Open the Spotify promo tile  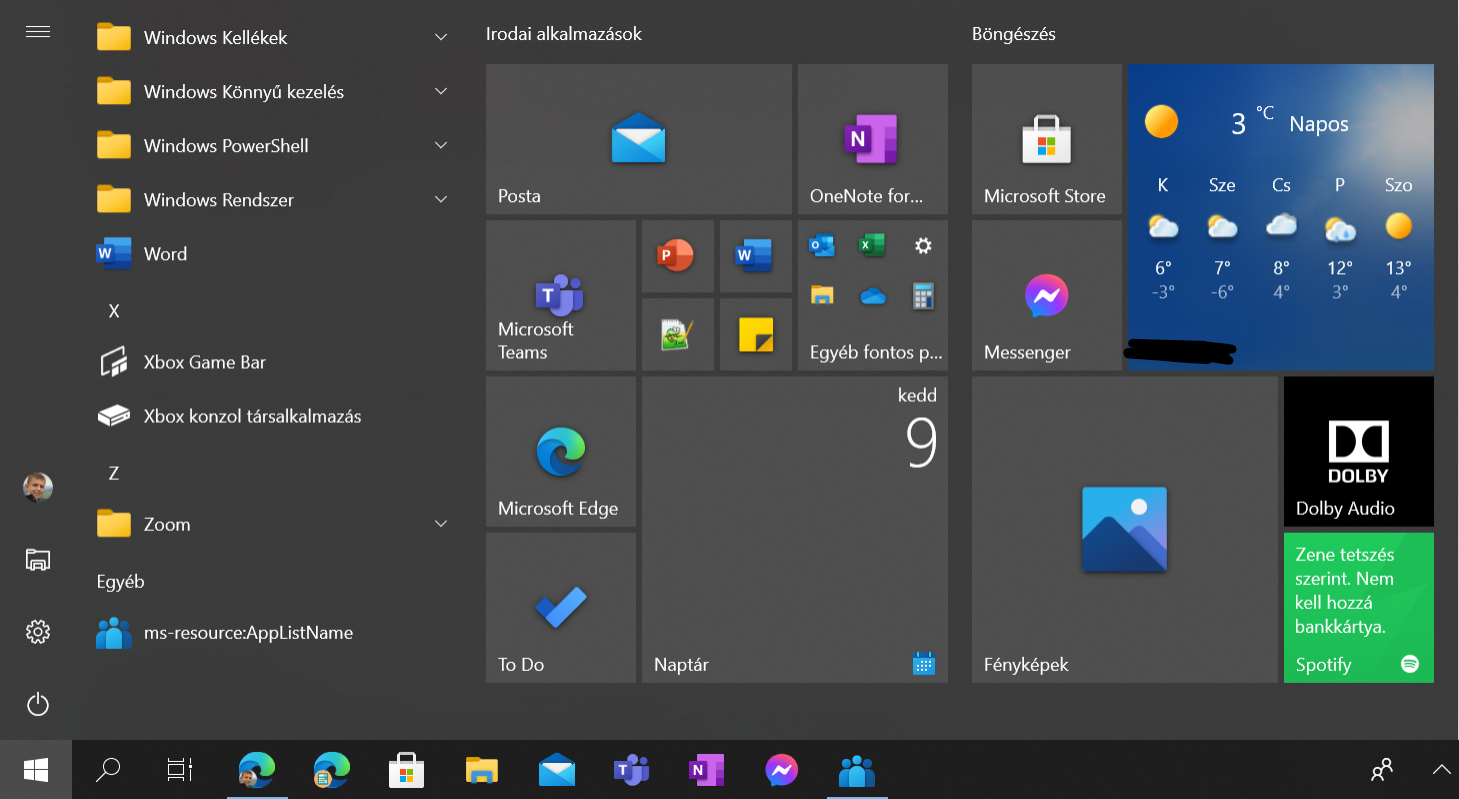pyautogui.click(x=1358, y=608)
